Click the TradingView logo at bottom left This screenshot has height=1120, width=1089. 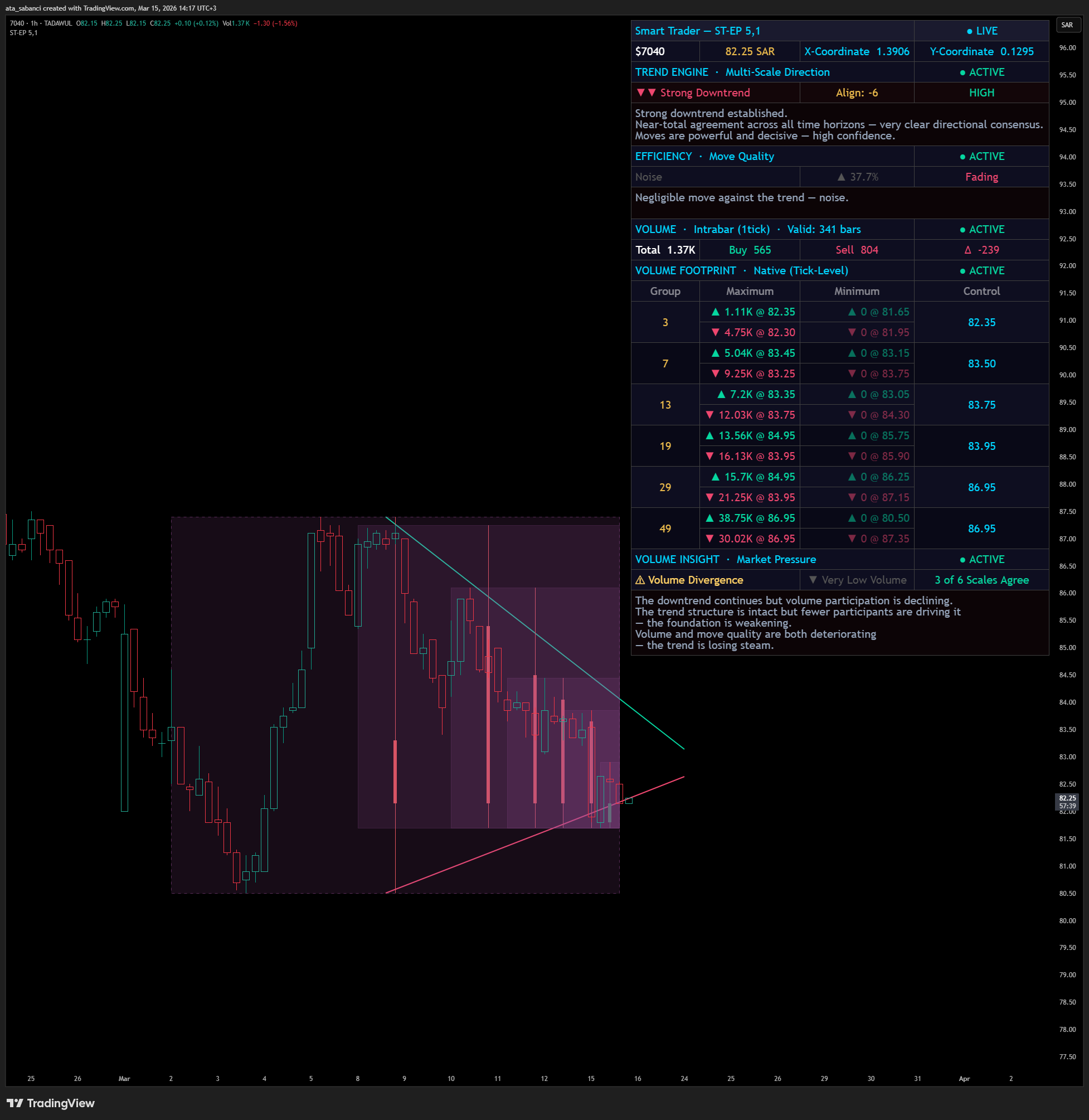50,1103
